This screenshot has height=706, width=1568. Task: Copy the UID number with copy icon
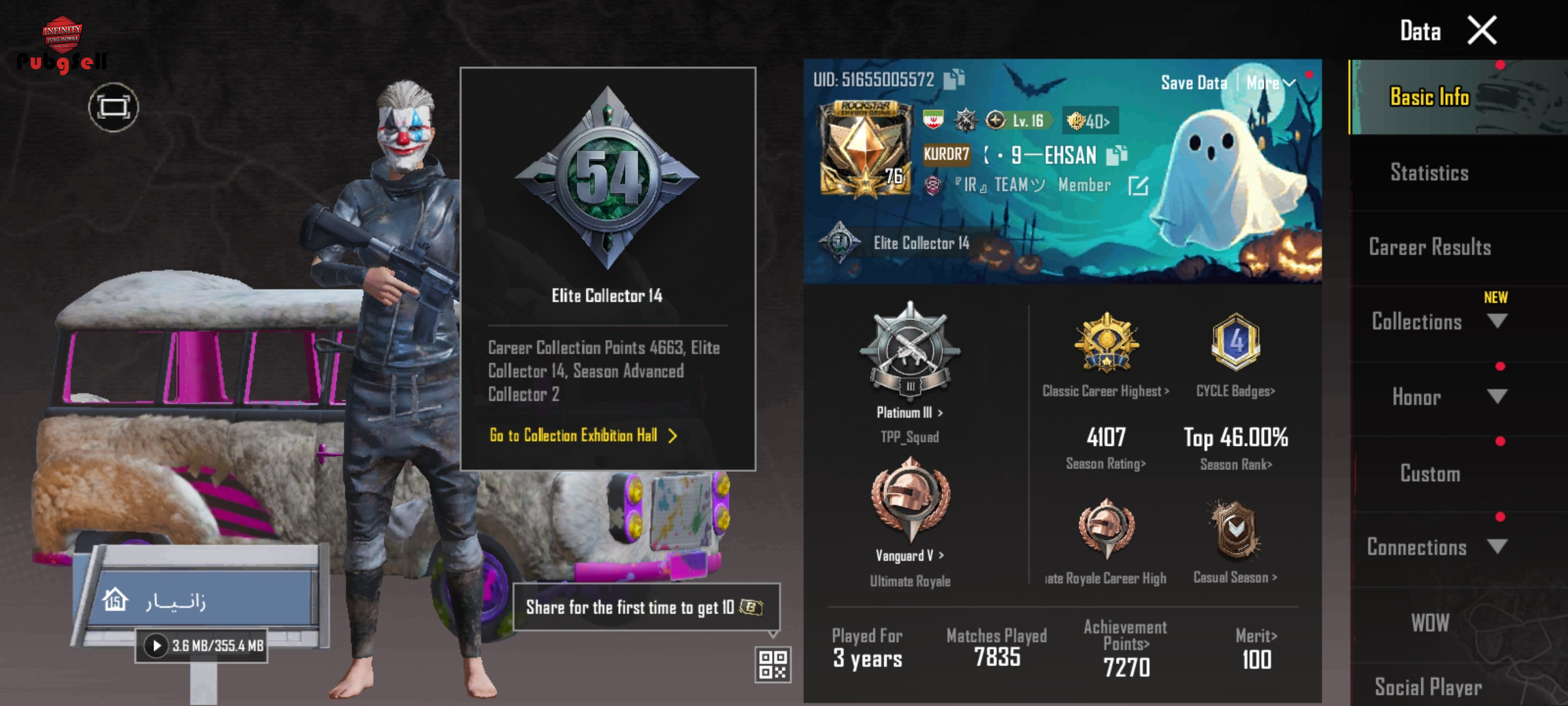point(954,79)
